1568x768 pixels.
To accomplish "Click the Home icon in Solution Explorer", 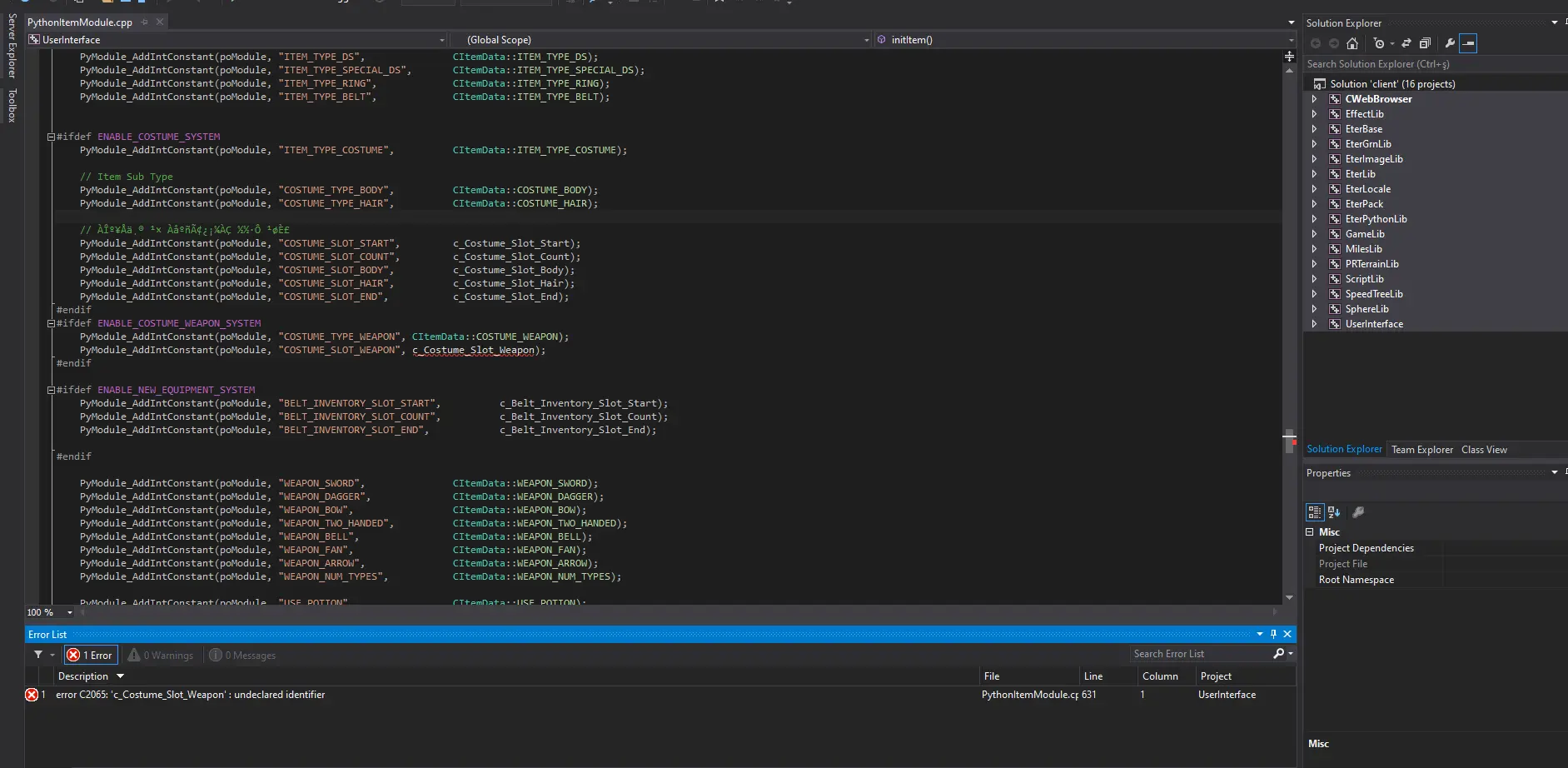I will (1352, 43).
